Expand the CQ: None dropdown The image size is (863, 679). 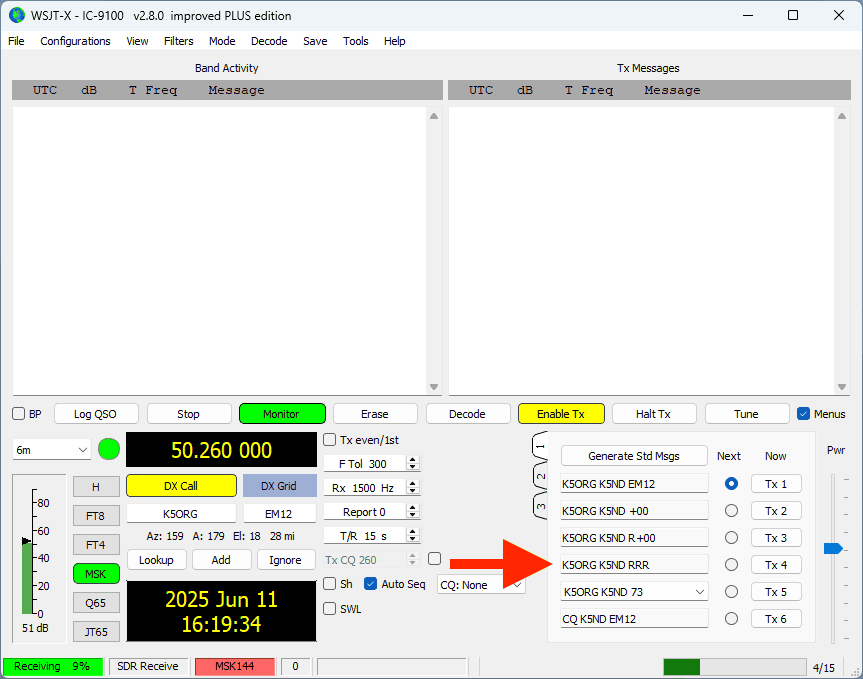[481, 585]
